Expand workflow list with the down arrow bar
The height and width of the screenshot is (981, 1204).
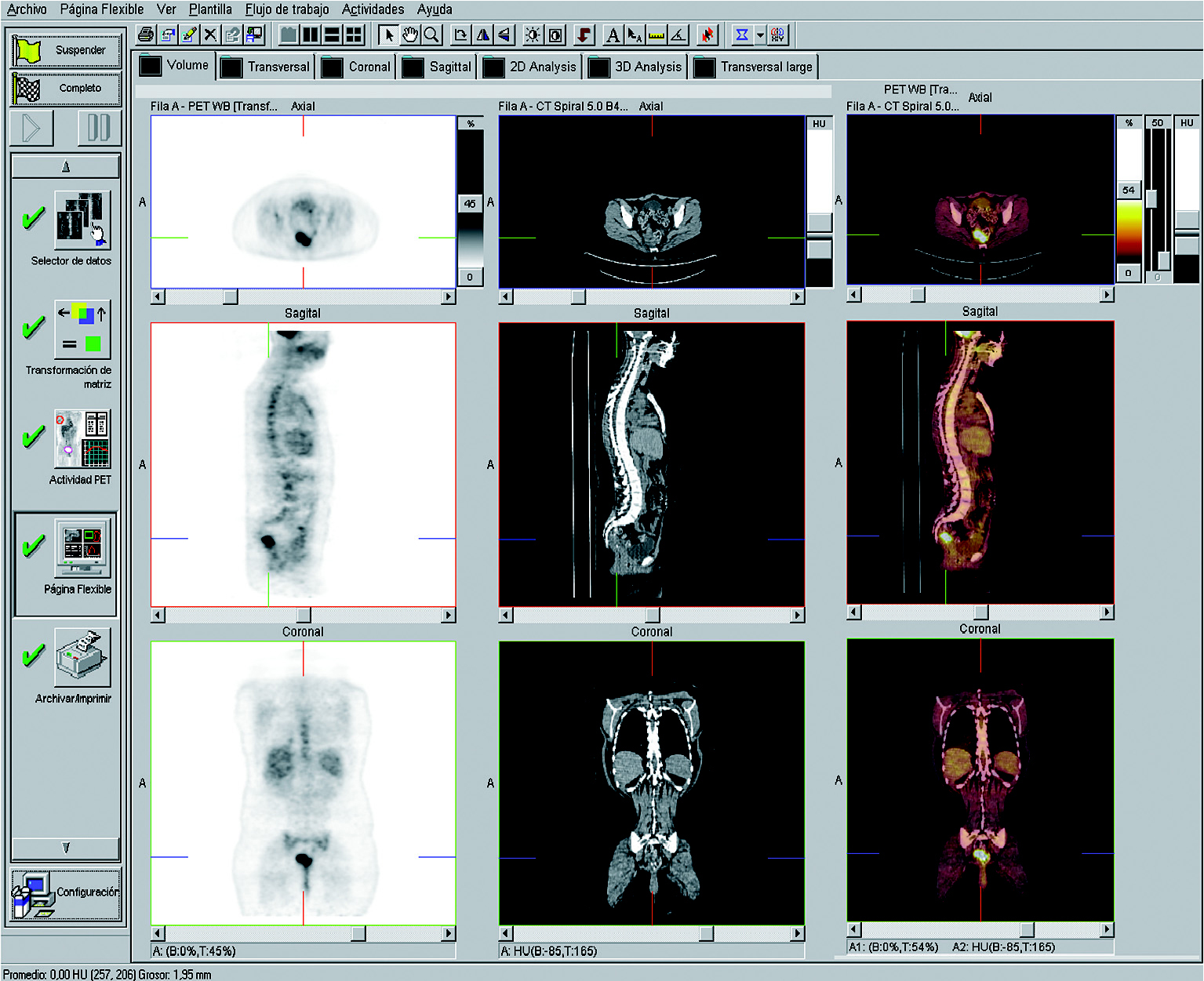point(66,848)
